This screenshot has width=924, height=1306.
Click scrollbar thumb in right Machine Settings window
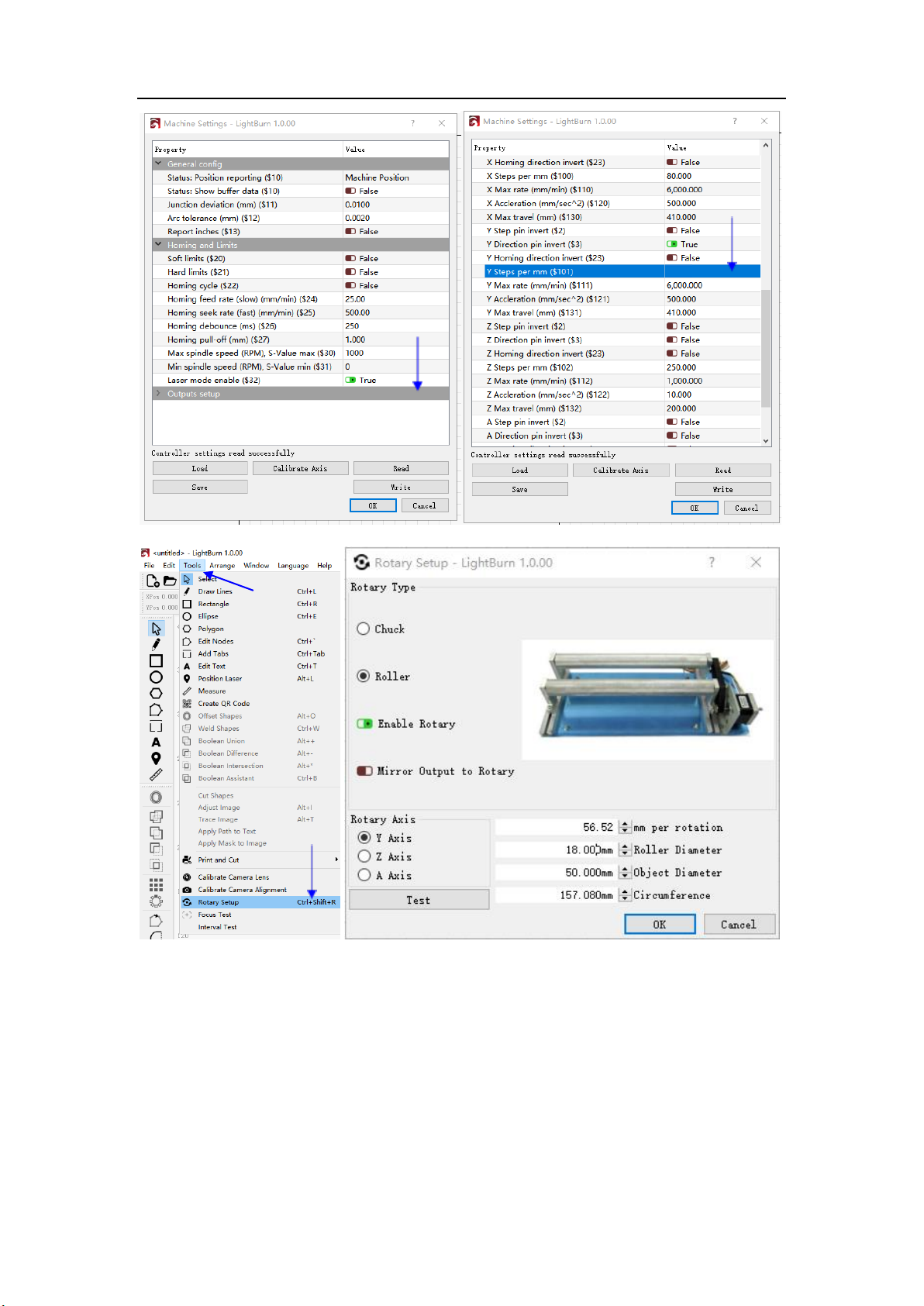pyautogui.click(x=766, y=348)
